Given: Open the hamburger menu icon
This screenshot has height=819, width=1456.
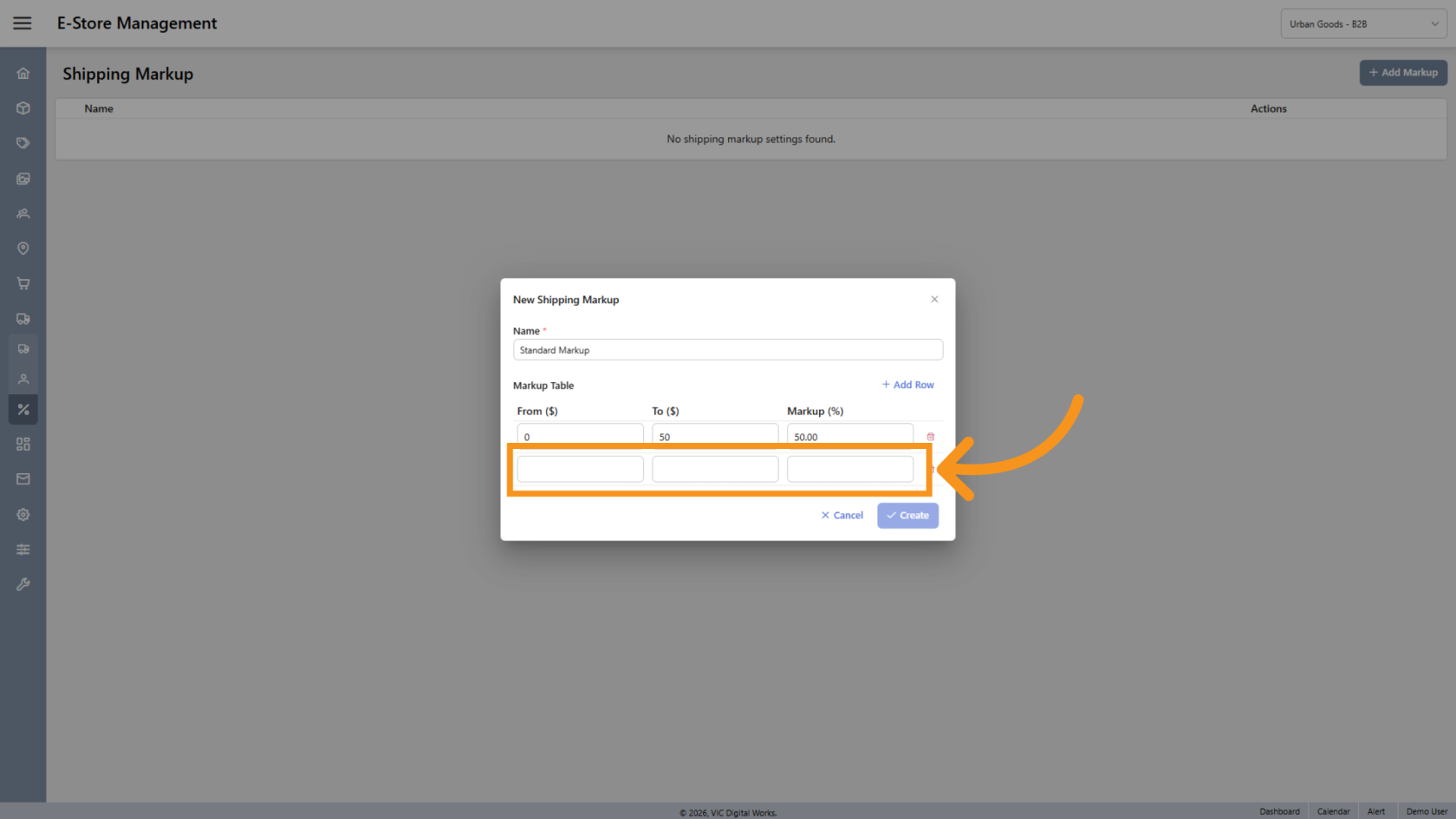Looking at the screenshot, I should click(23, 23).
